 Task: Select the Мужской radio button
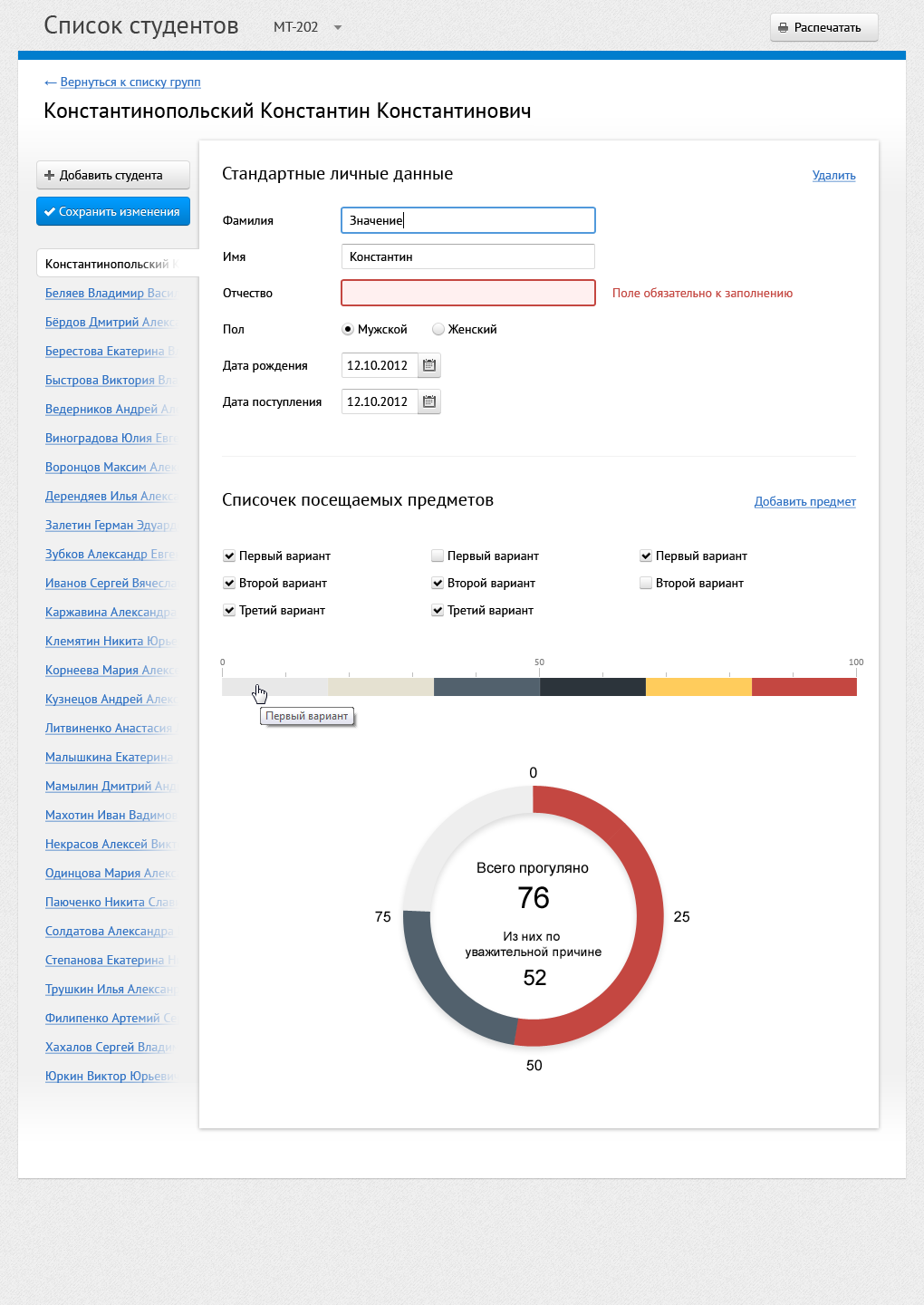[x=348, y=329]
